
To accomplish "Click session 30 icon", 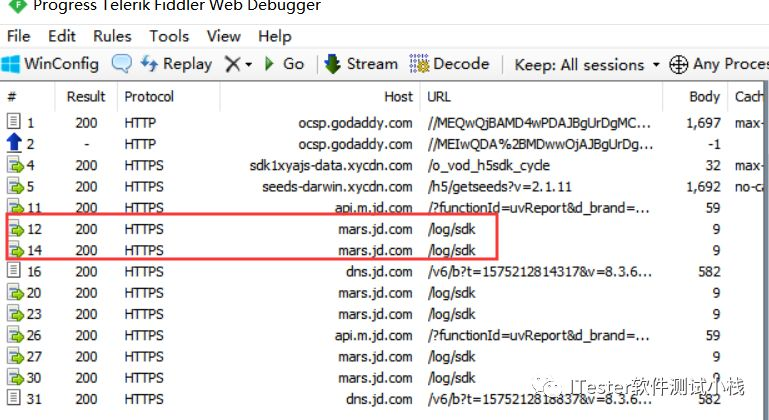I will click(15, 378).
